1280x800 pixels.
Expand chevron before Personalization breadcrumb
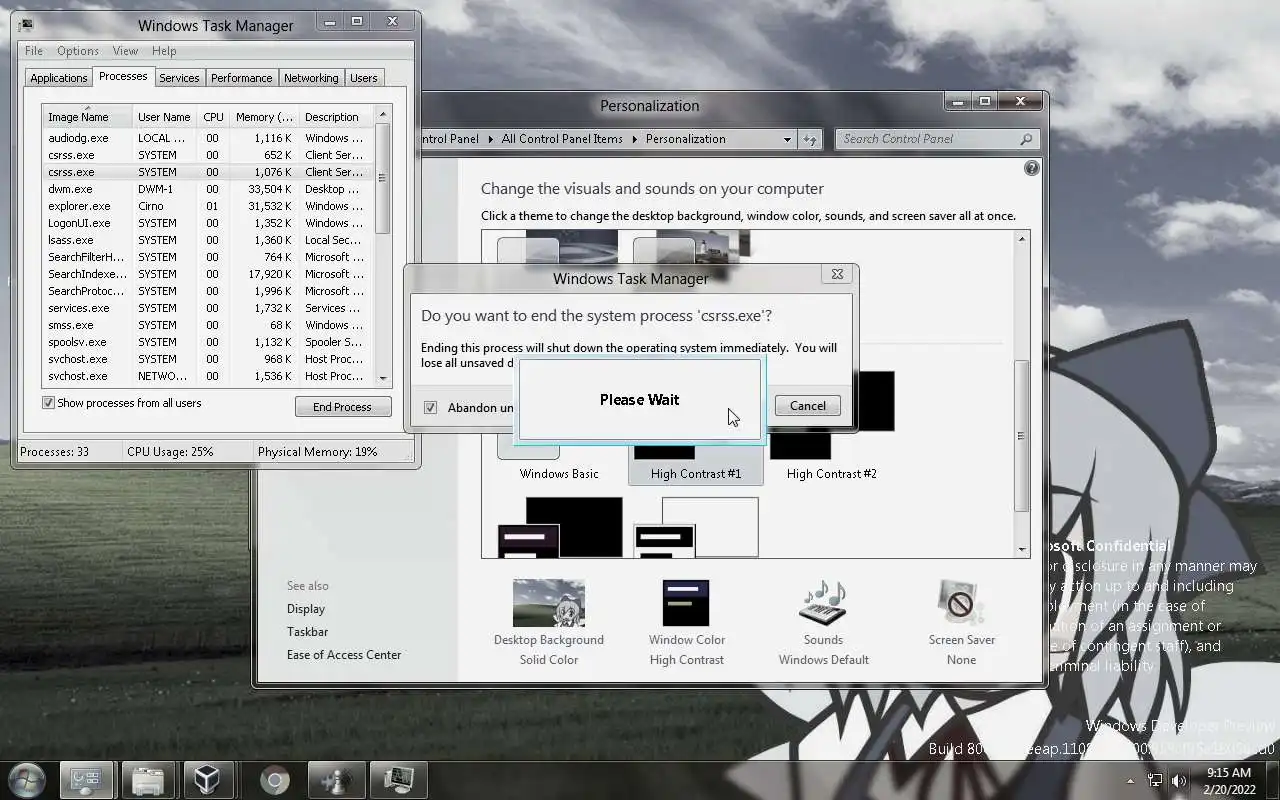click(634, 139)
